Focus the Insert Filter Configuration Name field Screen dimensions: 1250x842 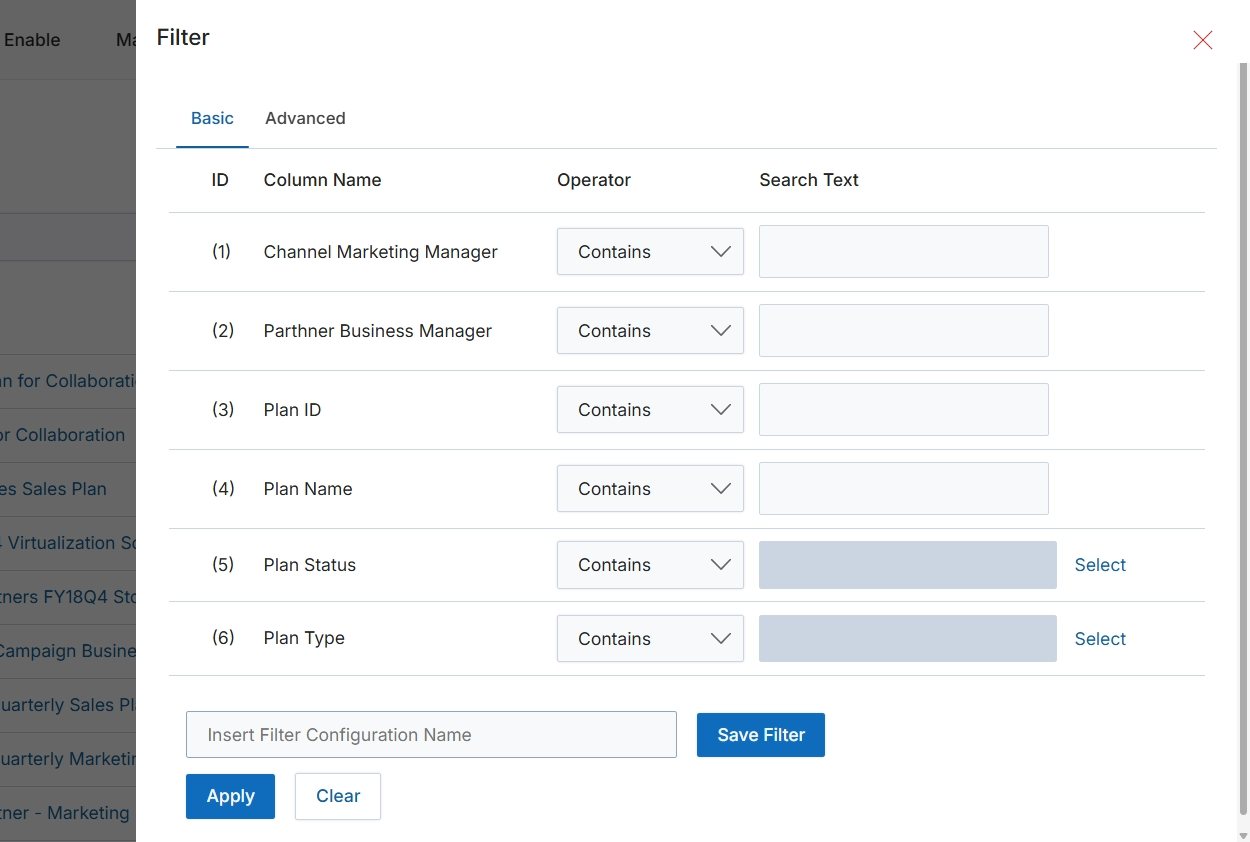click(431, 735)
